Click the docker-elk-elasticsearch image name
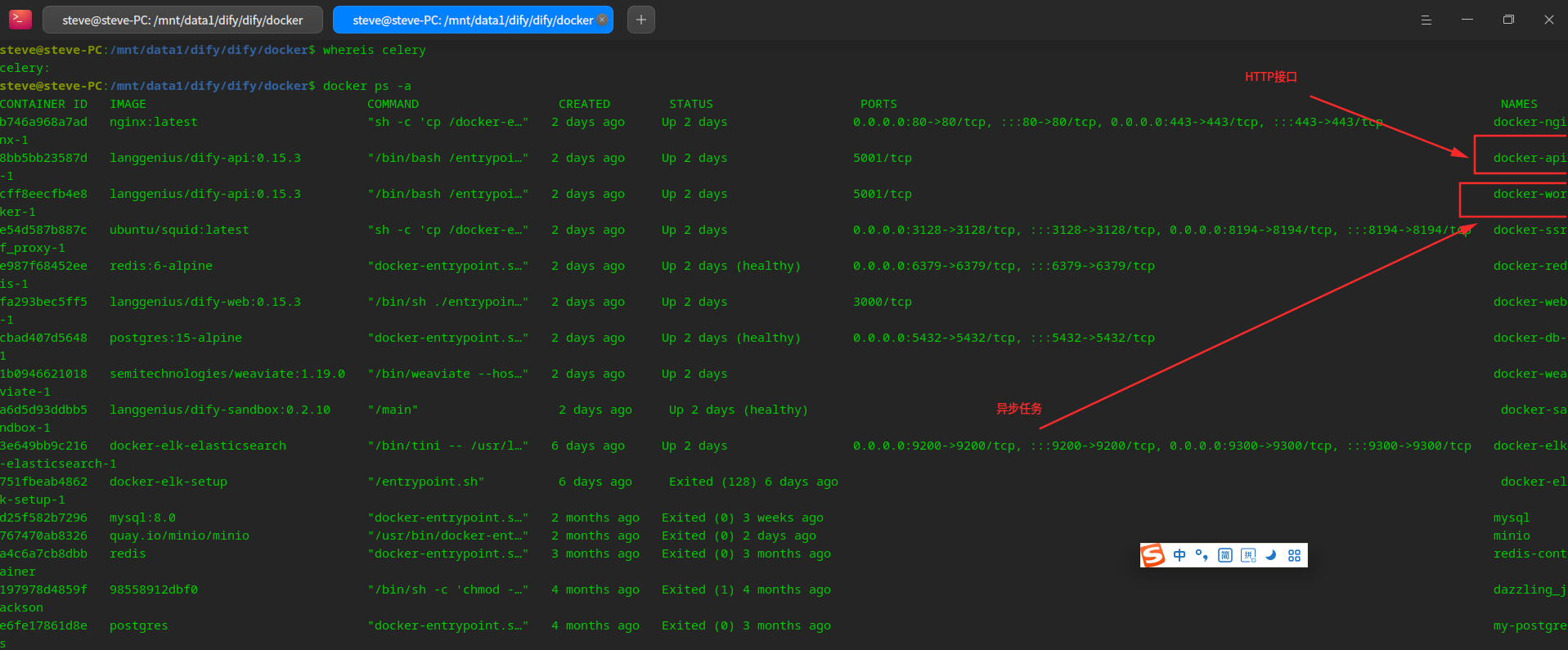 pyautogui.click(x=198, y=446)
